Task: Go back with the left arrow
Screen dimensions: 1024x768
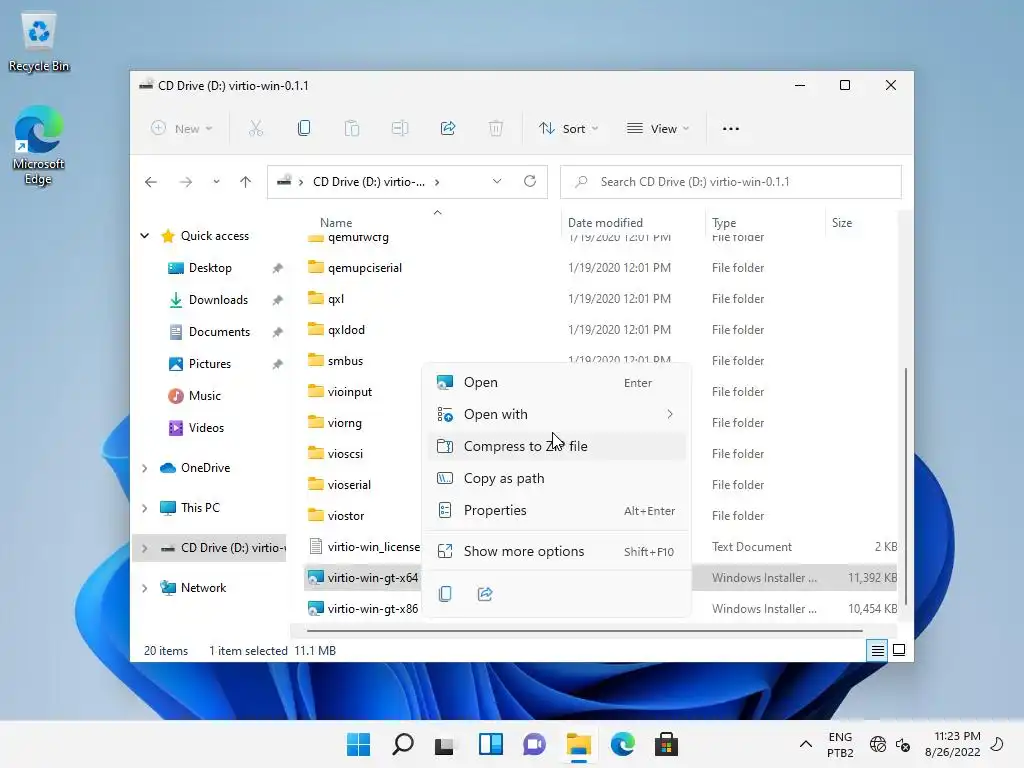Action: point(151,182)
